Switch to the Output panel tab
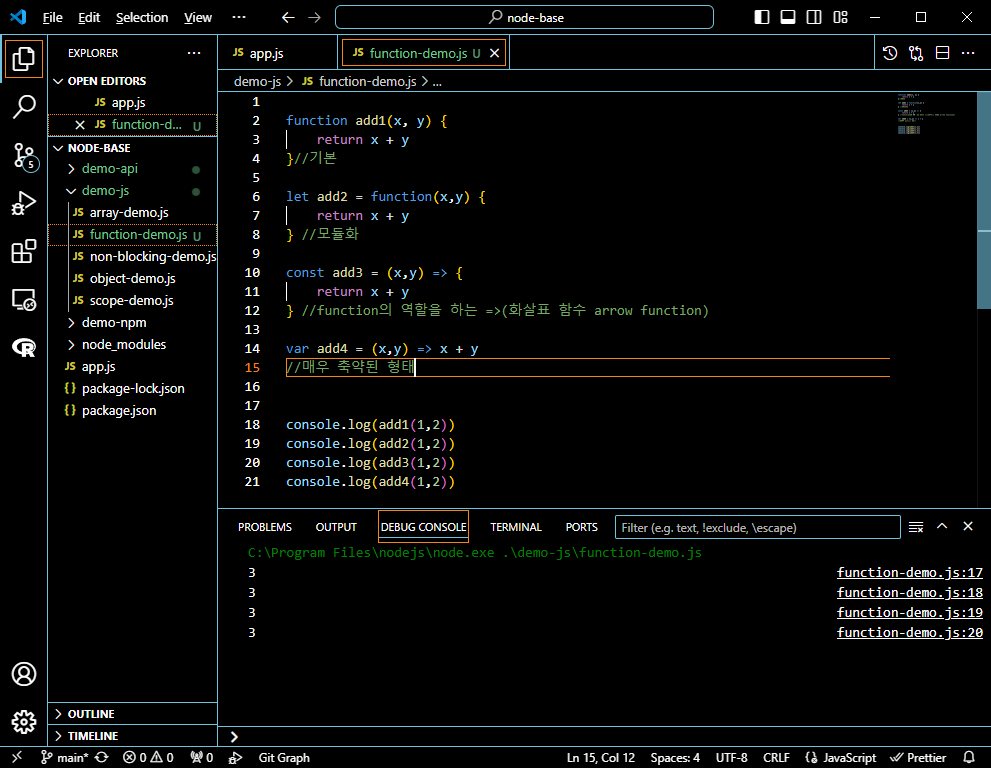 click(x=336, y=527)
